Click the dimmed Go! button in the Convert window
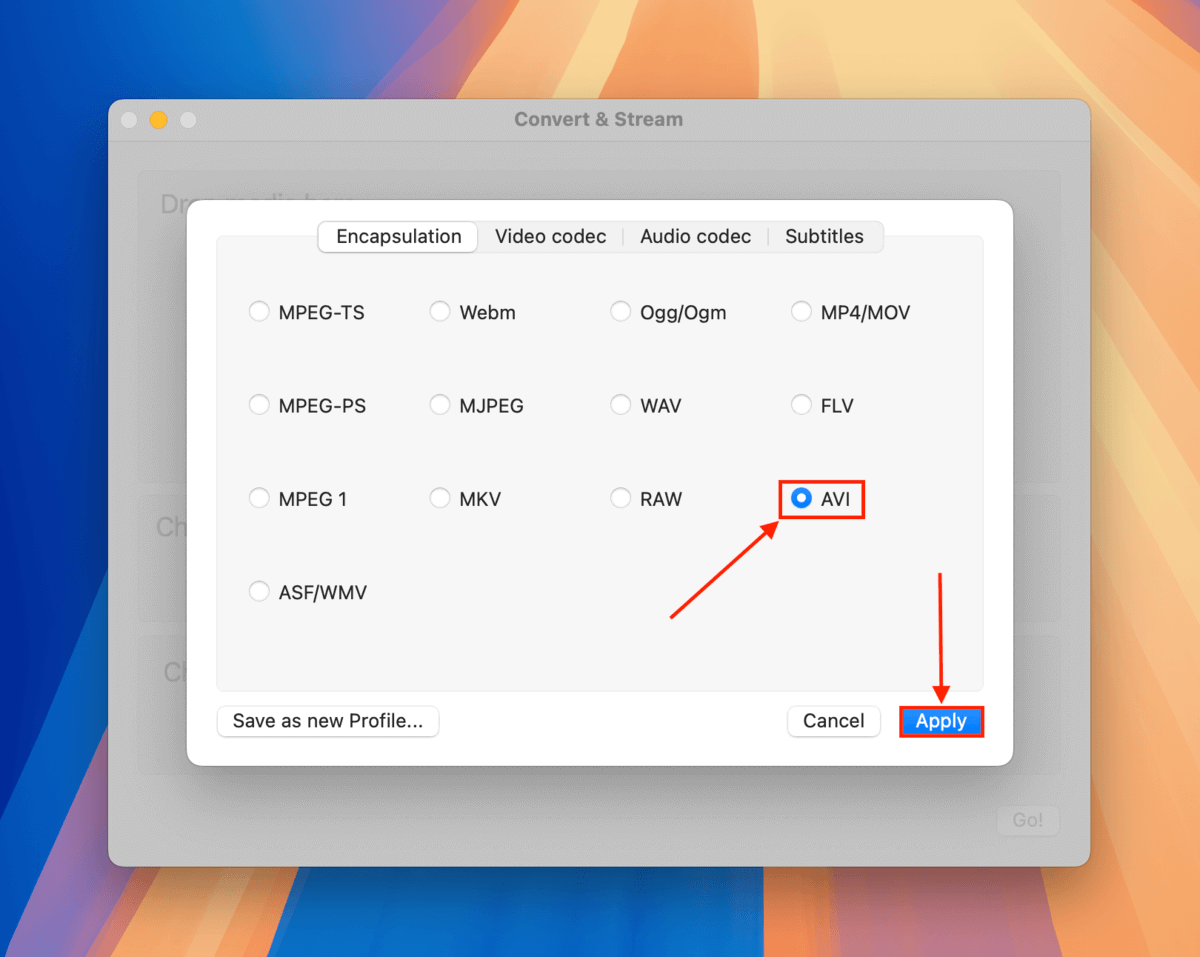Viewport: 1200px width, 957px height. [1028, 820]
